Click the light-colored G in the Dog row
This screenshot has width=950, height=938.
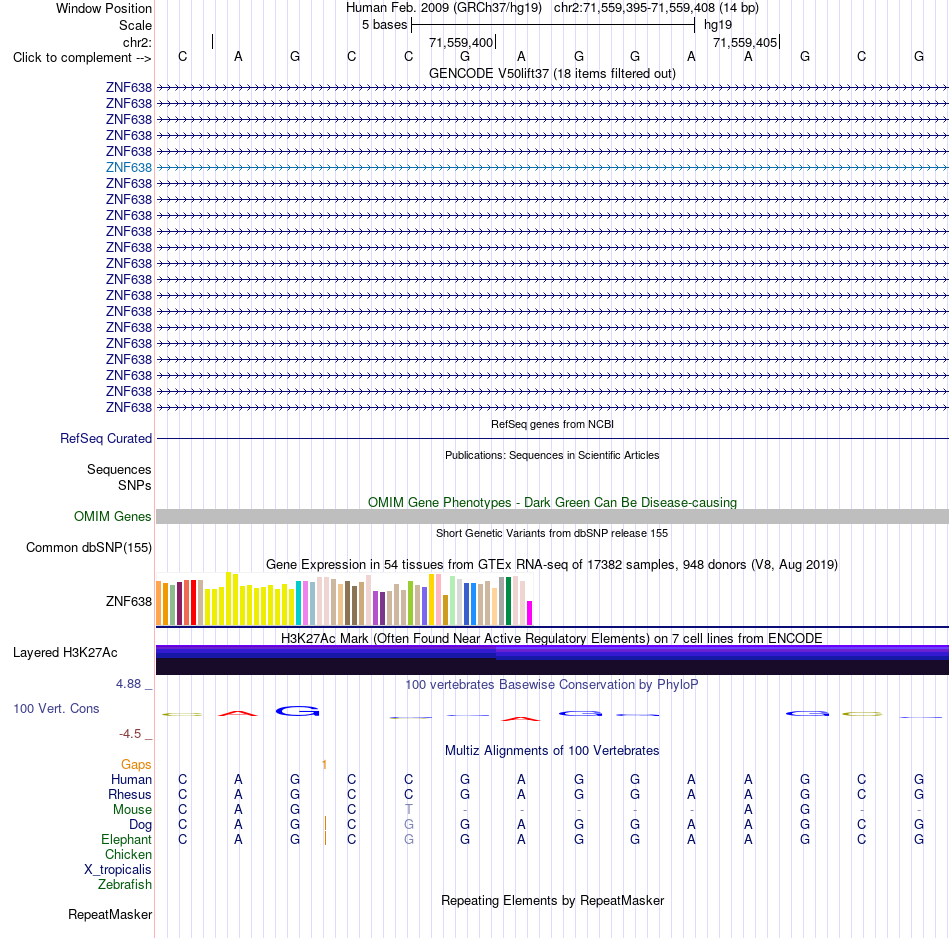409,825
